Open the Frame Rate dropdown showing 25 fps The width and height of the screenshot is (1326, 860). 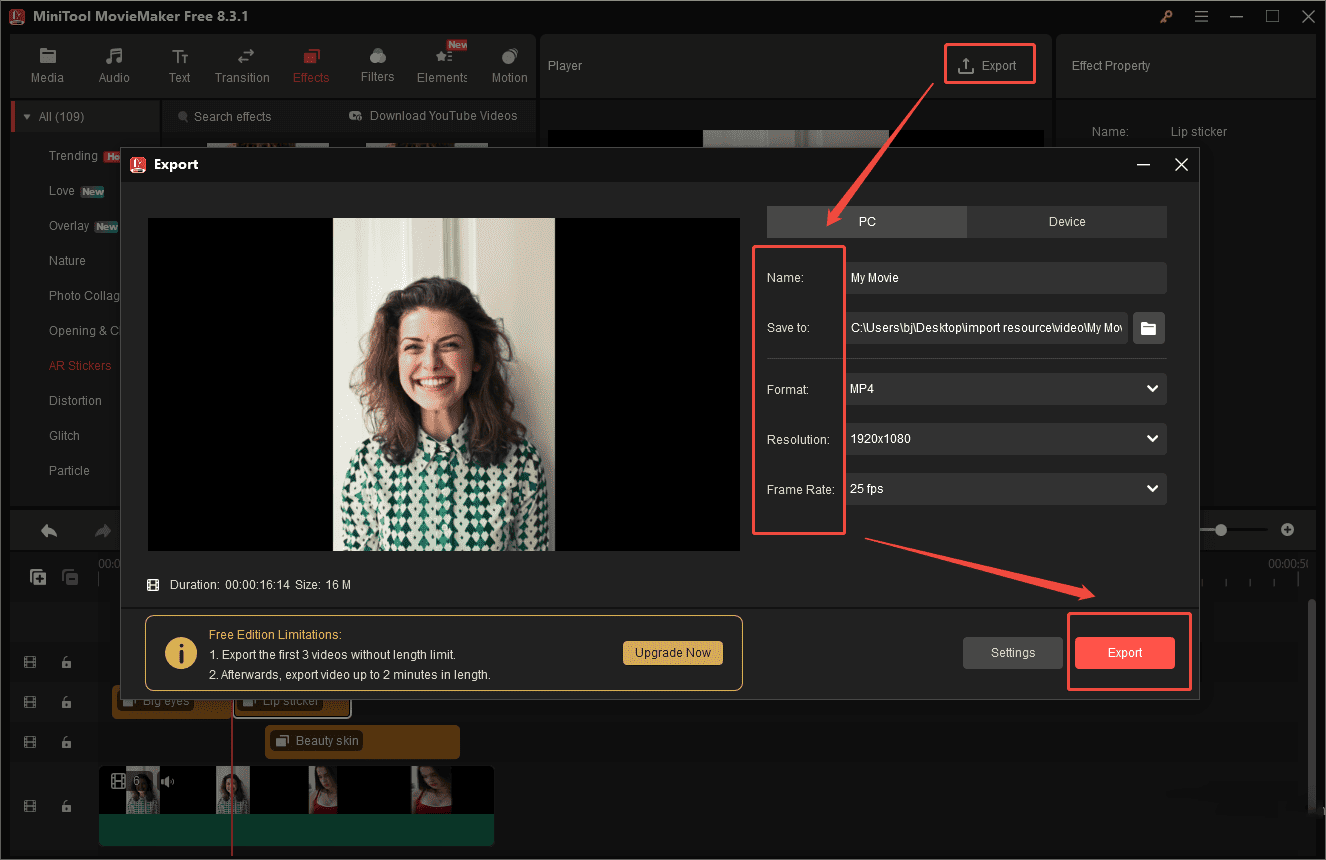[1005, 489]
